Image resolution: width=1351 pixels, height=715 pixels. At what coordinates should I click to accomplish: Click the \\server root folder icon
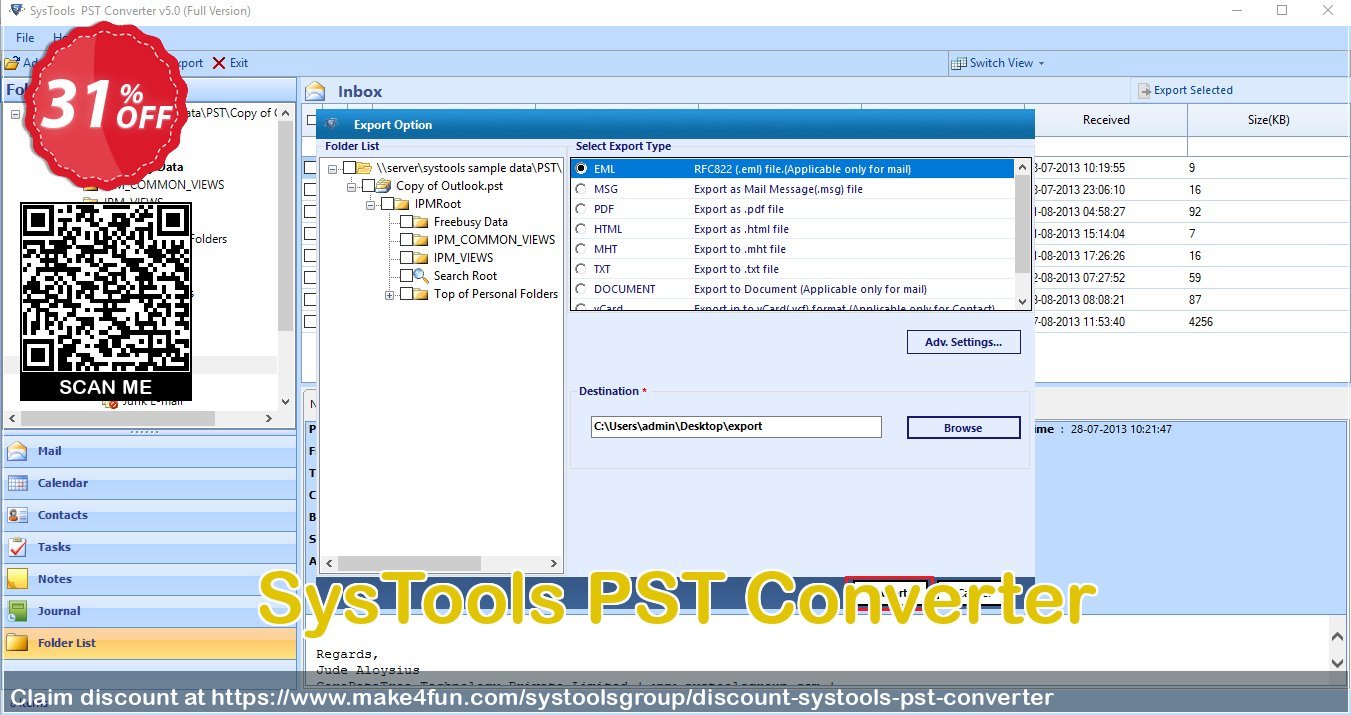point(365,168)
